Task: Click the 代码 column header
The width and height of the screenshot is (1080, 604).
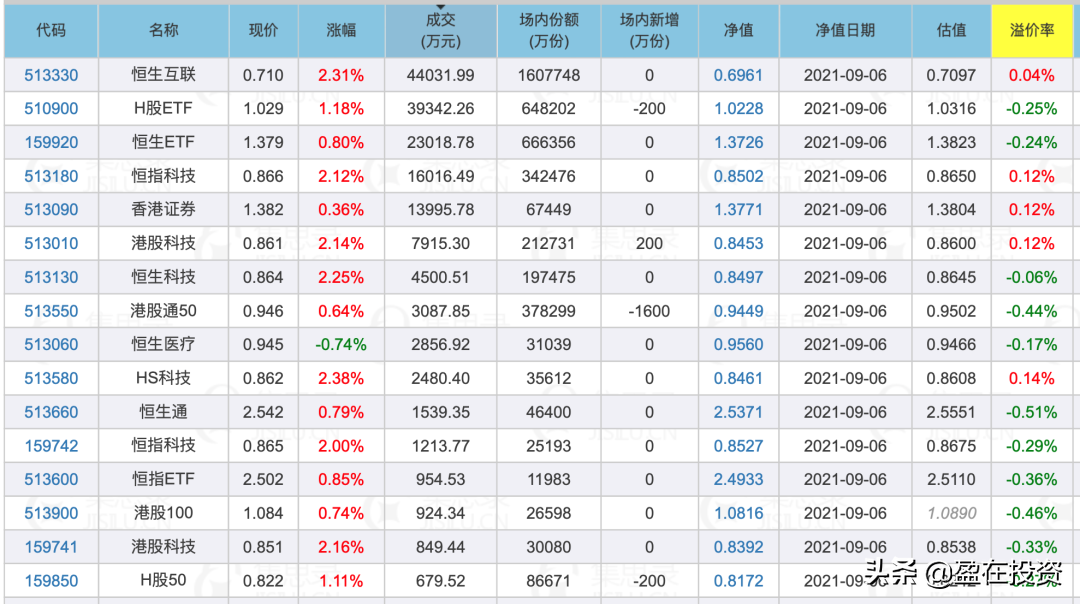Action: (x=51, y=31)
